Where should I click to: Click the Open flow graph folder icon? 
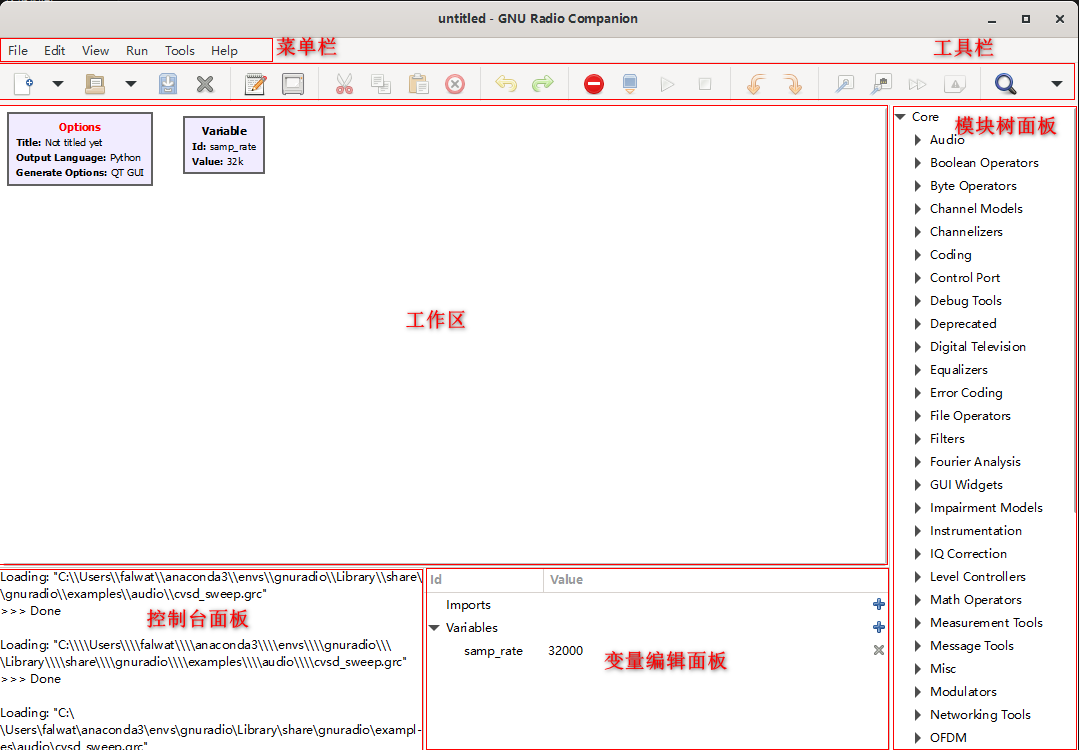[x=95, y=84]
